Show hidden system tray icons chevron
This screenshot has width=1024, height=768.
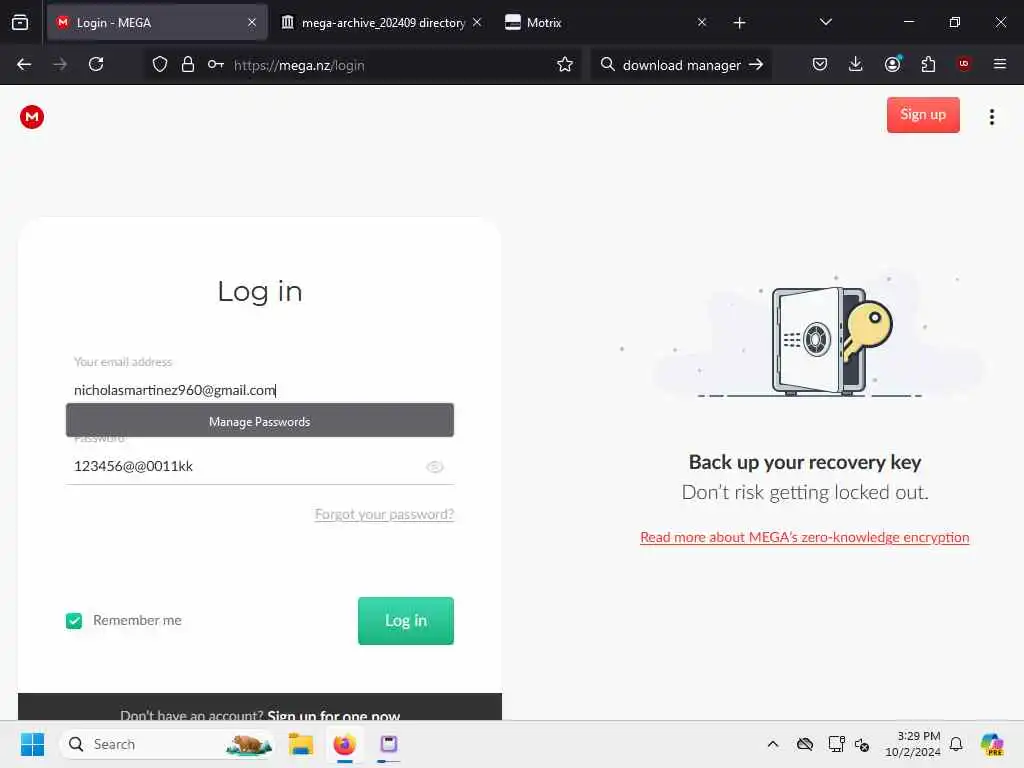(773, 744)
